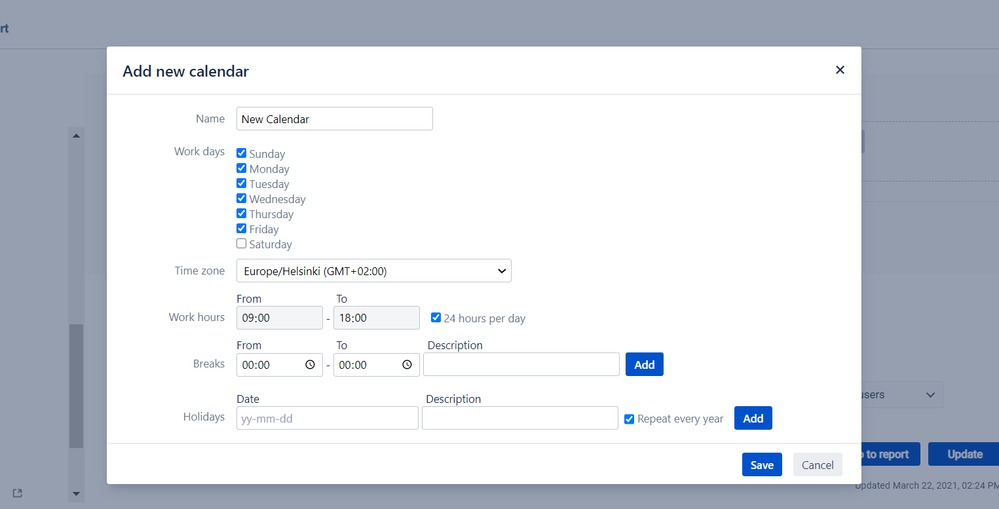Uncheck the Wednesday work day checkbox

[x=241, y=198]
